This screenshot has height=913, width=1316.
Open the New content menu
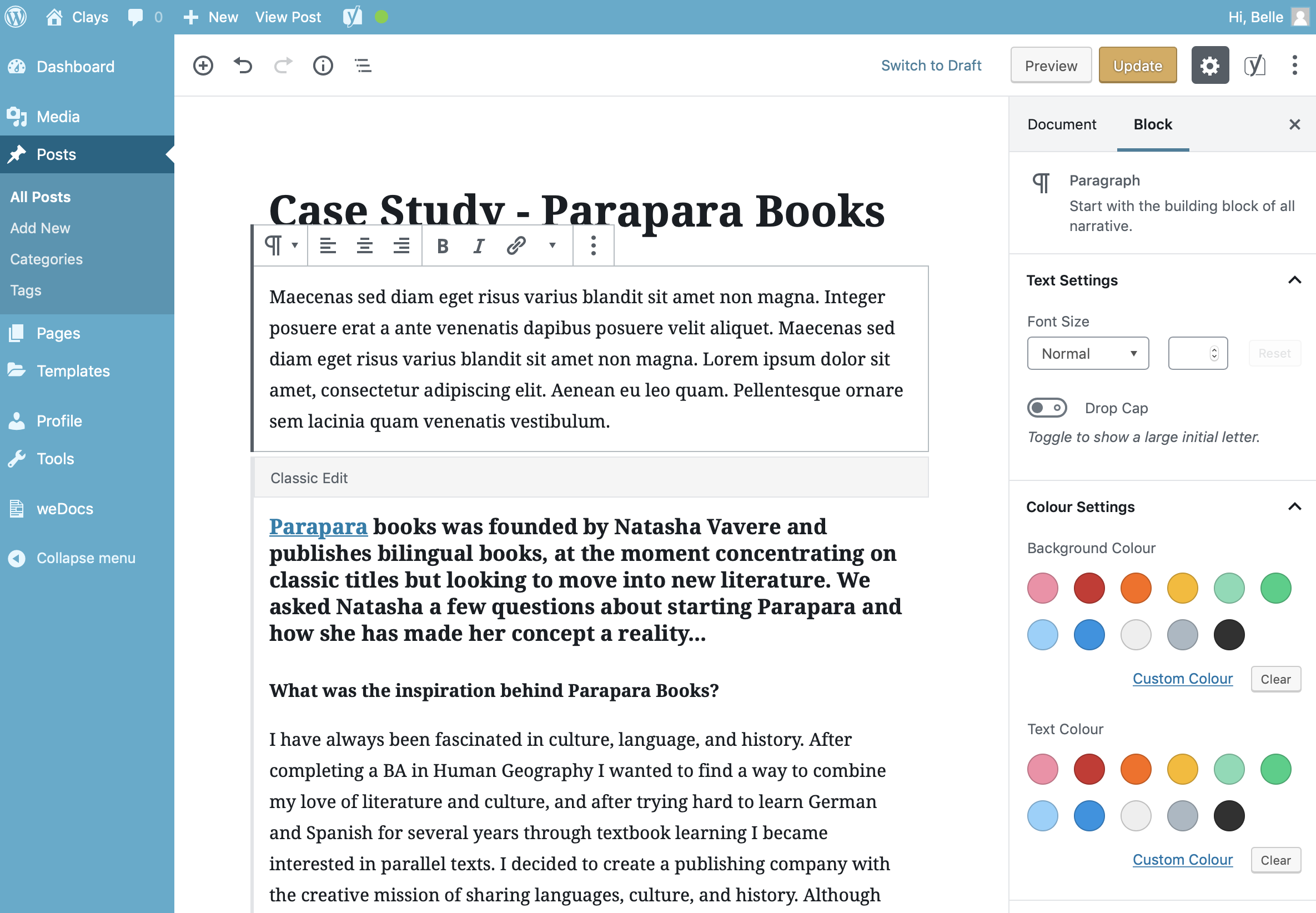[210, 17]
